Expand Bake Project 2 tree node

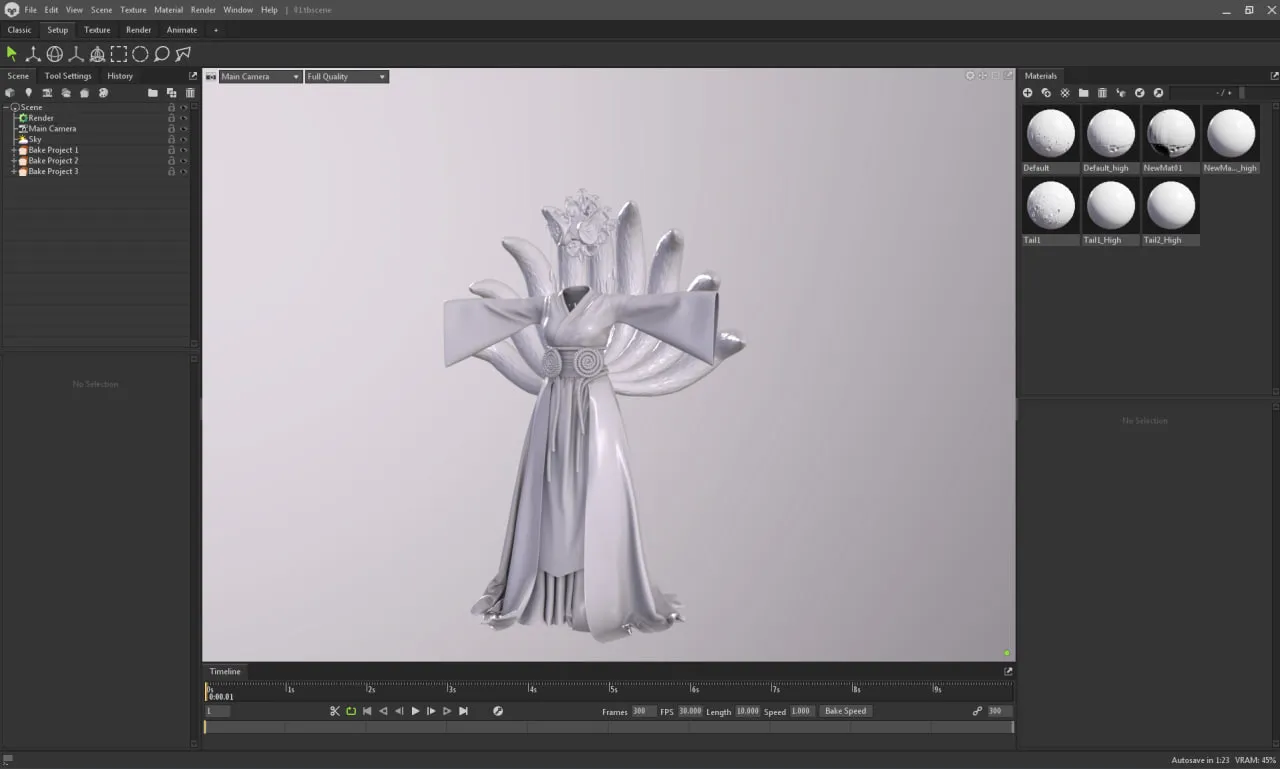tap(14, 161)
